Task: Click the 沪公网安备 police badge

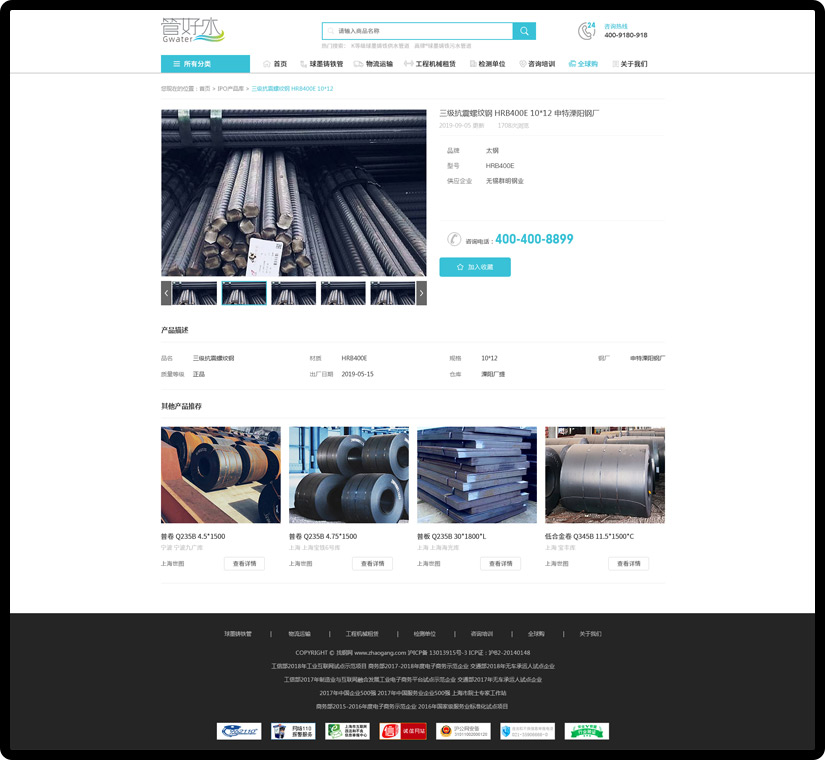Action: (x=459, y=731)
